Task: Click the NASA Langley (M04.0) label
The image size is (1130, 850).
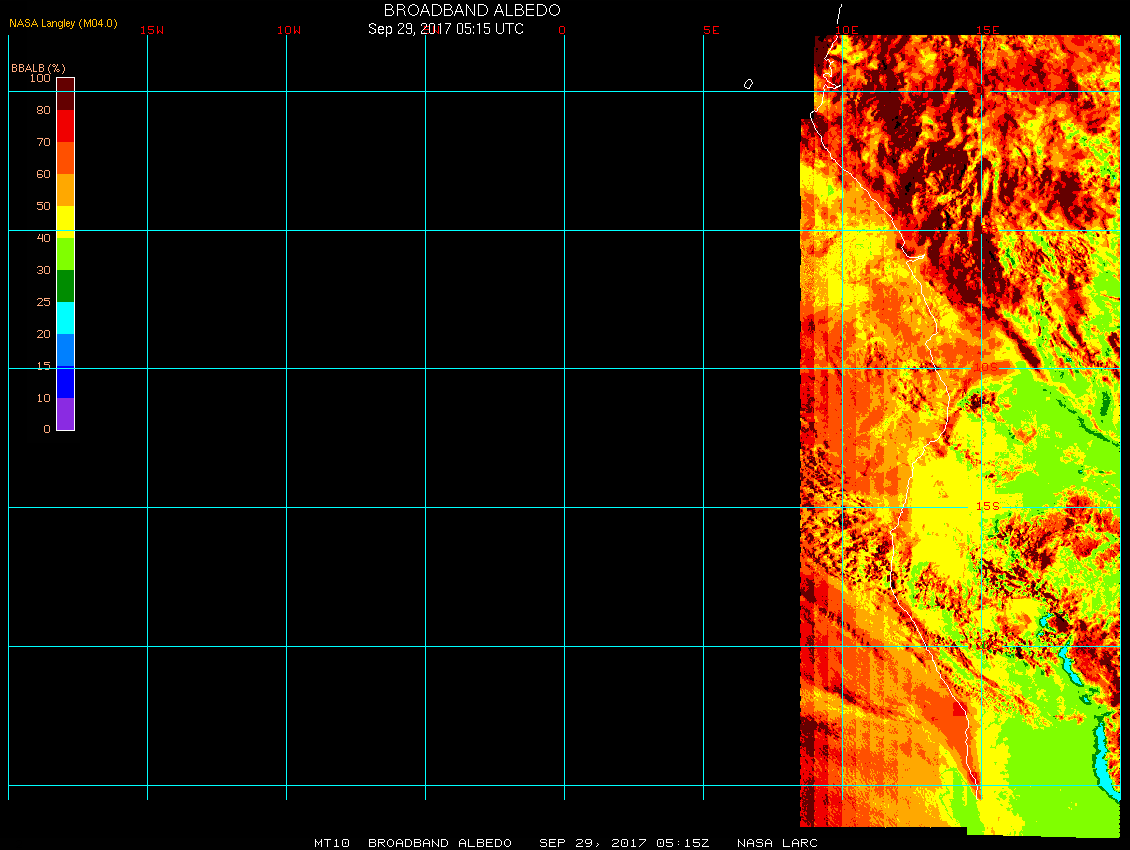Action: 63,23
